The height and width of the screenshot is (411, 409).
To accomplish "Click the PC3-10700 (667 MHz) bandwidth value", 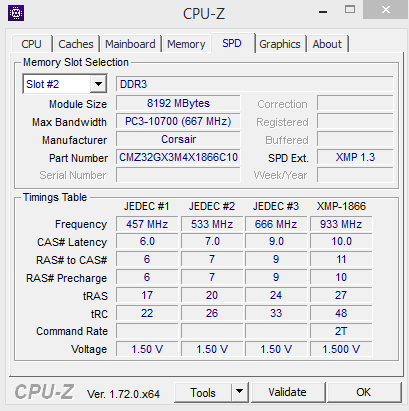I will [x=178, y=121].
